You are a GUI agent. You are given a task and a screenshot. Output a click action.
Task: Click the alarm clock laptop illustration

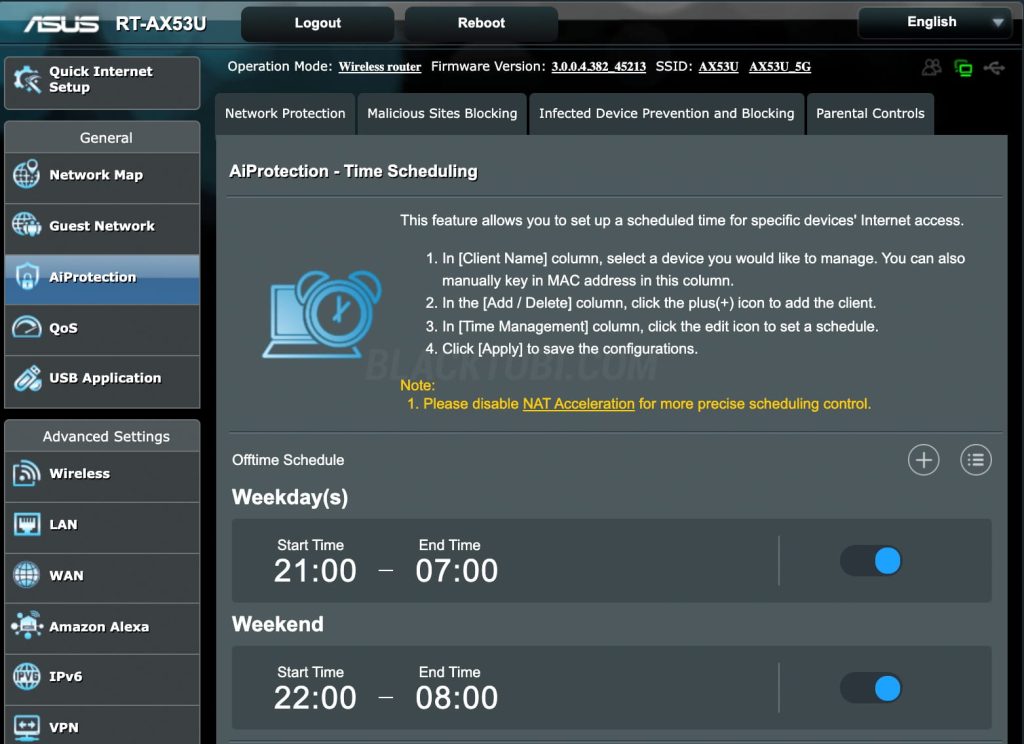pos(322,314)
